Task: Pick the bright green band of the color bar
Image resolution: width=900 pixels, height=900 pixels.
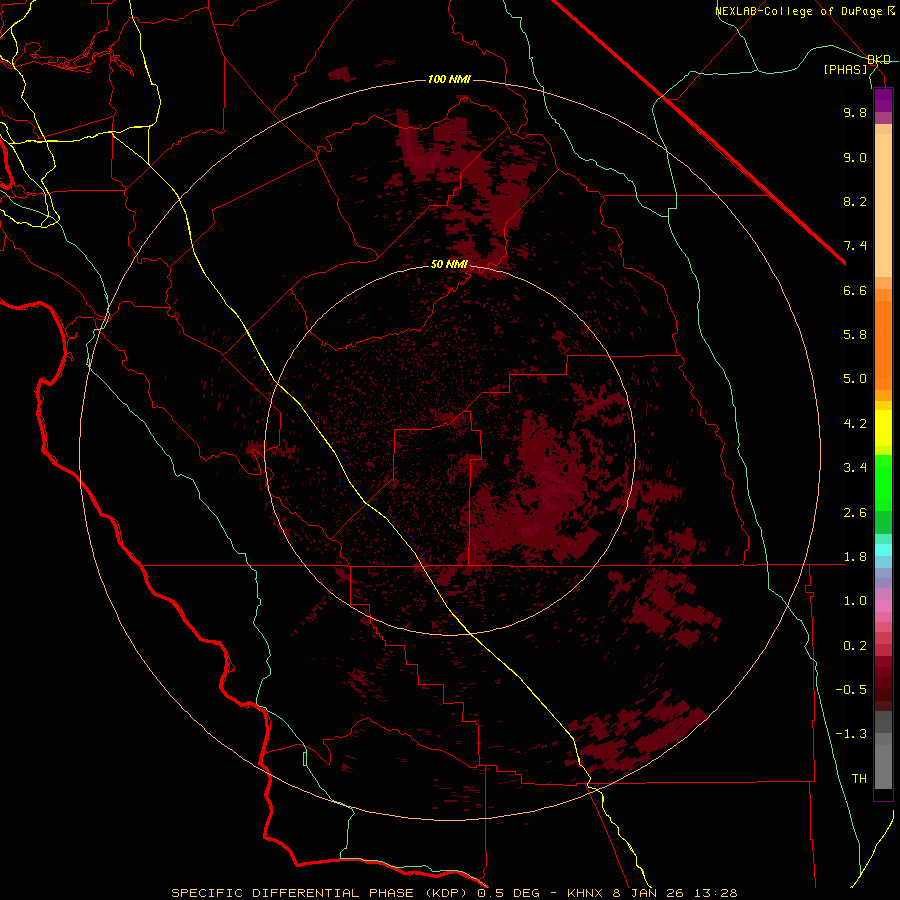Action: pyautogui.click(x=883, y=483)
